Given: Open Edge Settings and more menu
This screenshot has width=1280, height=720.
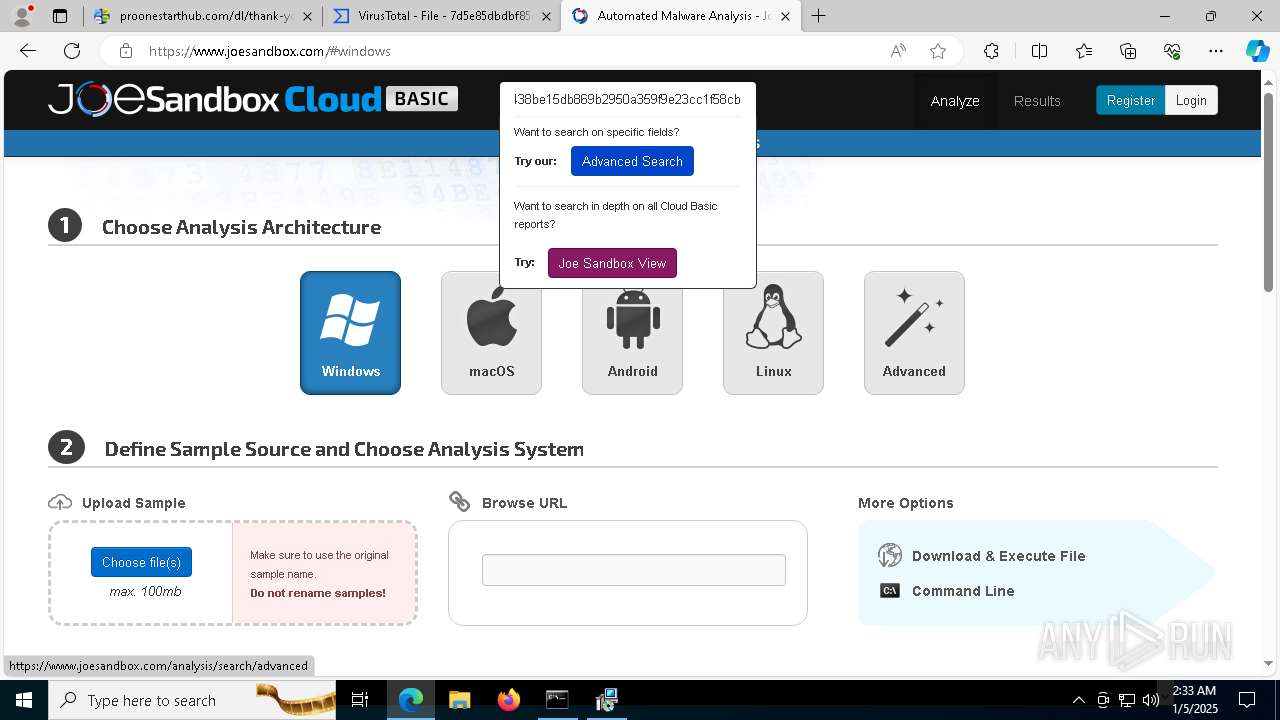Looking at the screenshot, I should pos(1216,51).
